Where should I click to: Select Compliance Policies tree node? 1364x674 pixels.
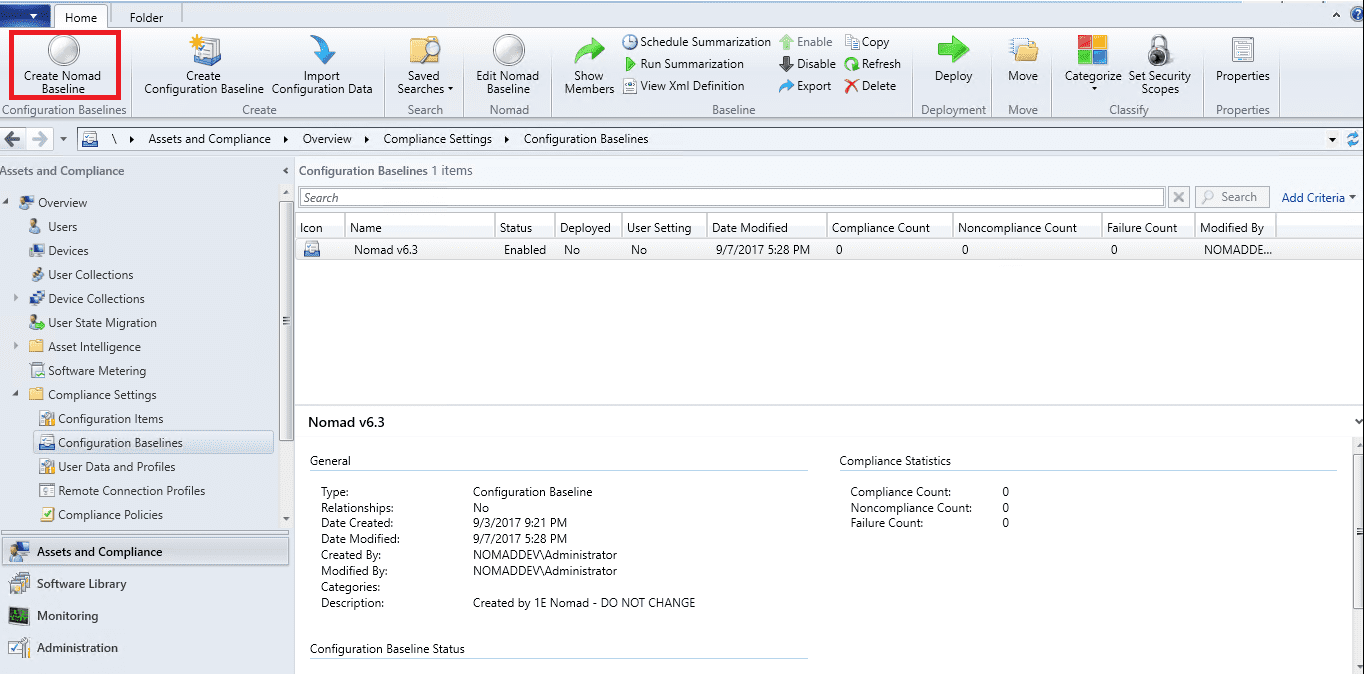[111, 515]
